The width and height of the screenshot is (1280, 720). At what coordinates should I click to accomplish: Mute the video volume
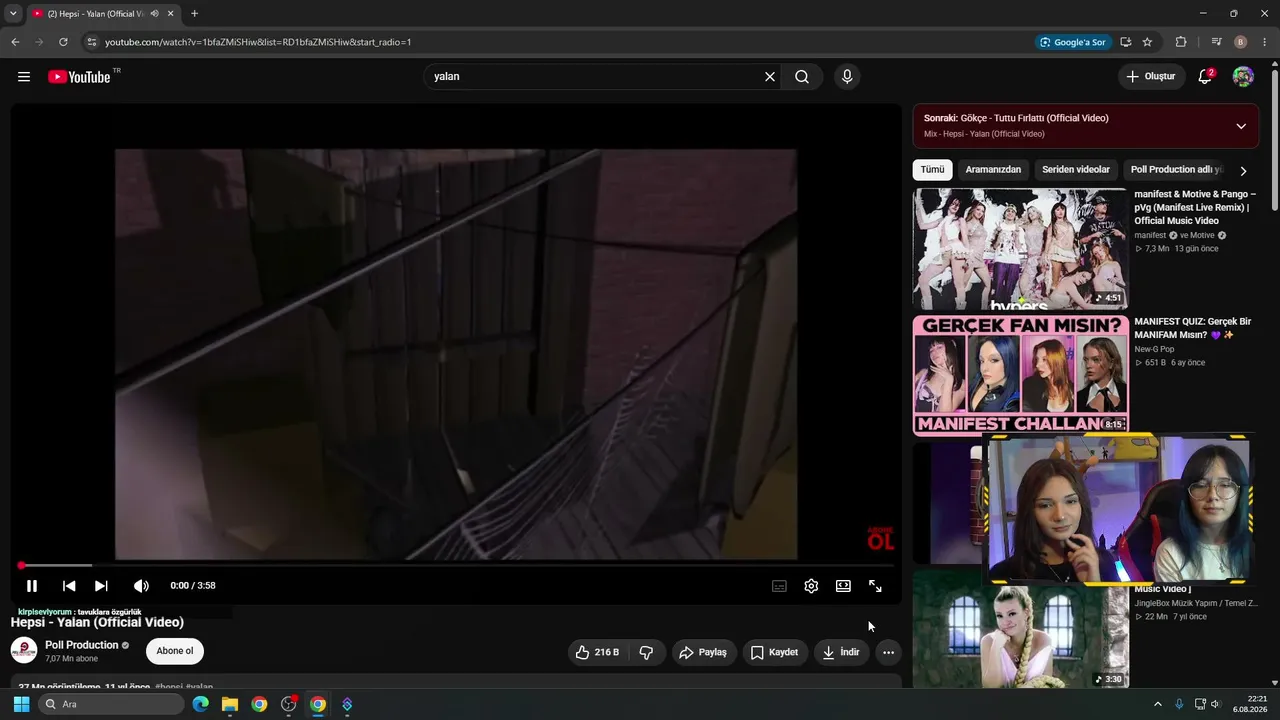(141, 586)
